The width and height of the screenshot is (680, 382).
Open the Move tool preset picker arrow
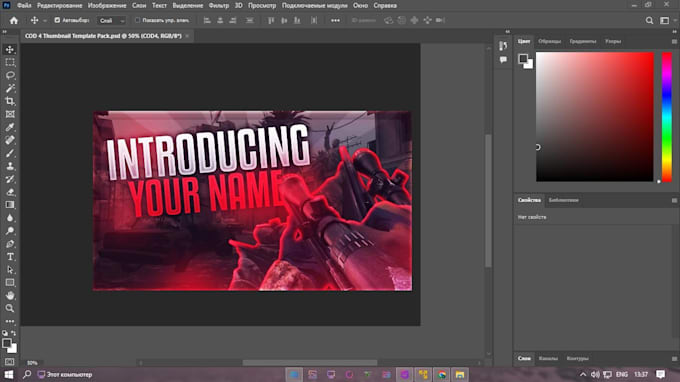click(x=45, y=21)
